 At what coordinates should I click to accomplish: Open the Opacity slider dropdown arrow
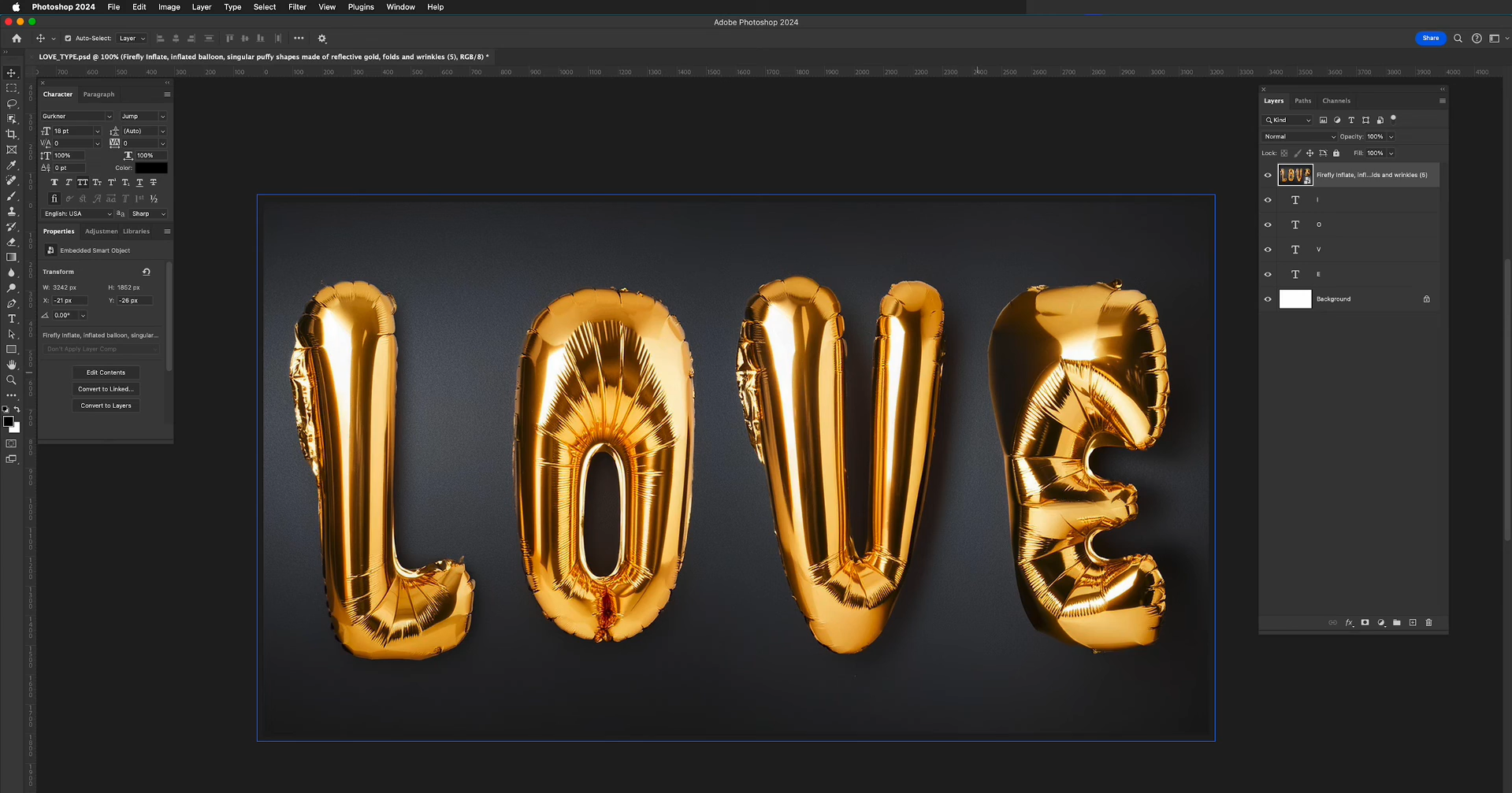click(1391, 137)
